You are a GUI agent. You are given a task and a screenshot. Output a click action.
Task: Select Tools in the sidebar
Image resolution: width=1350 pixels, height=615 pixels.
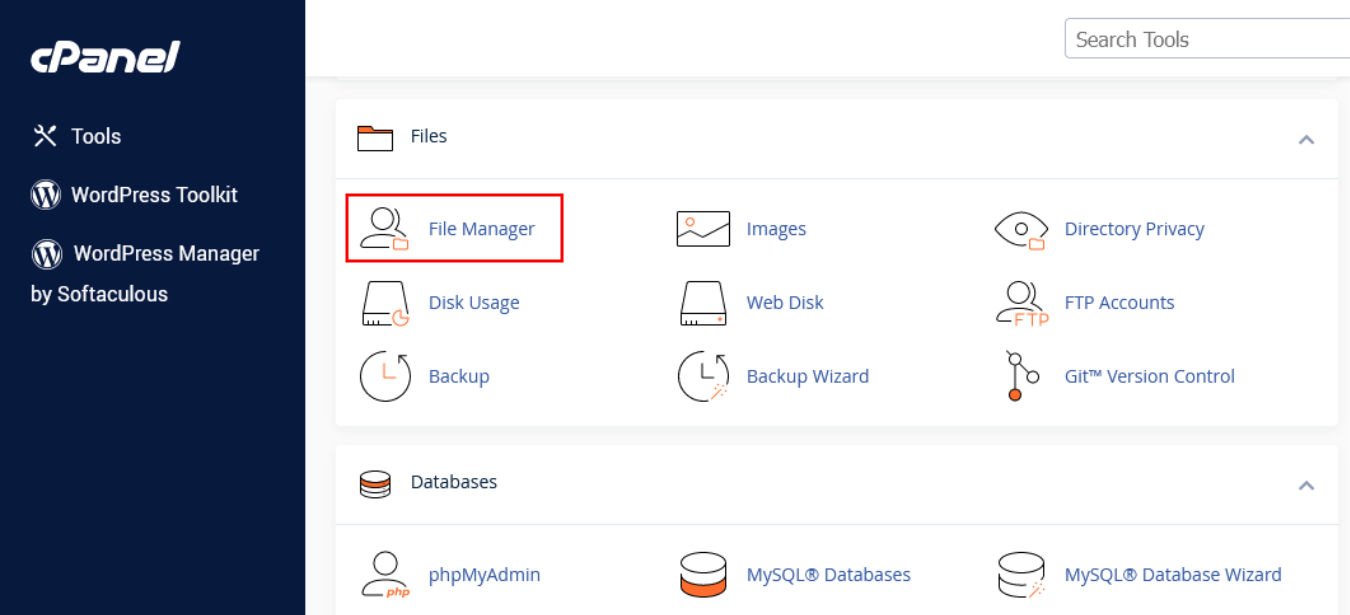(x=76, y=136)
